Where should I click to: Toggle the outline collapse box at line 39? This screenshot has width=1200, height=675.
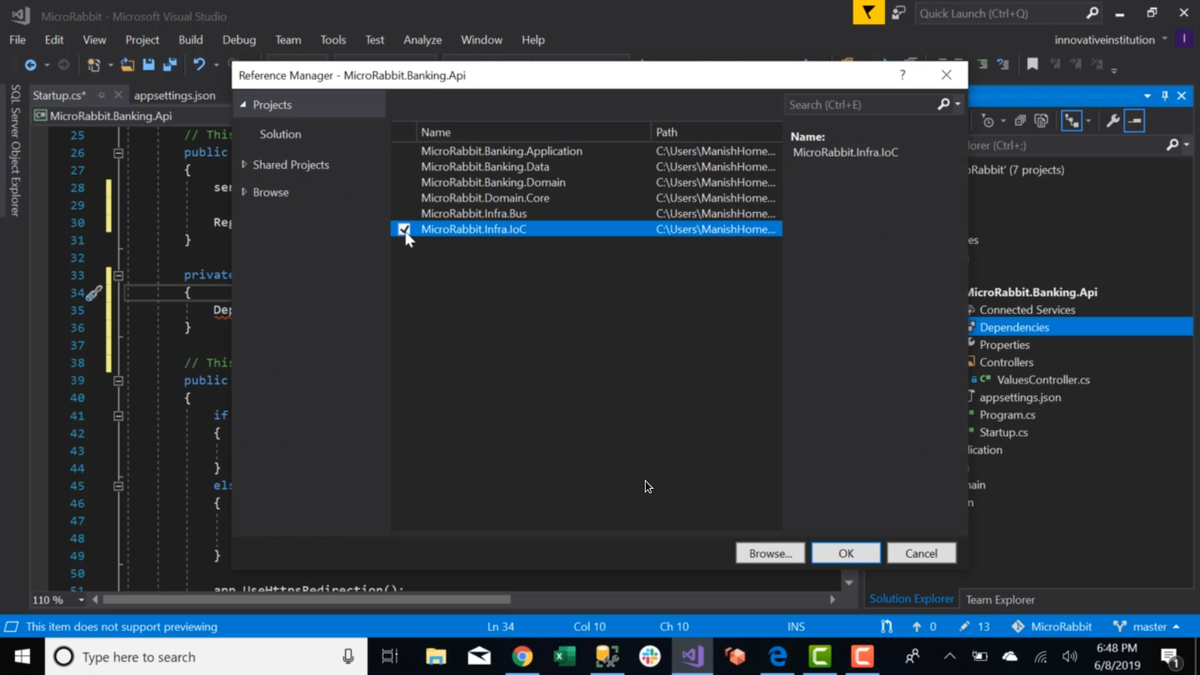pos(118,381)
